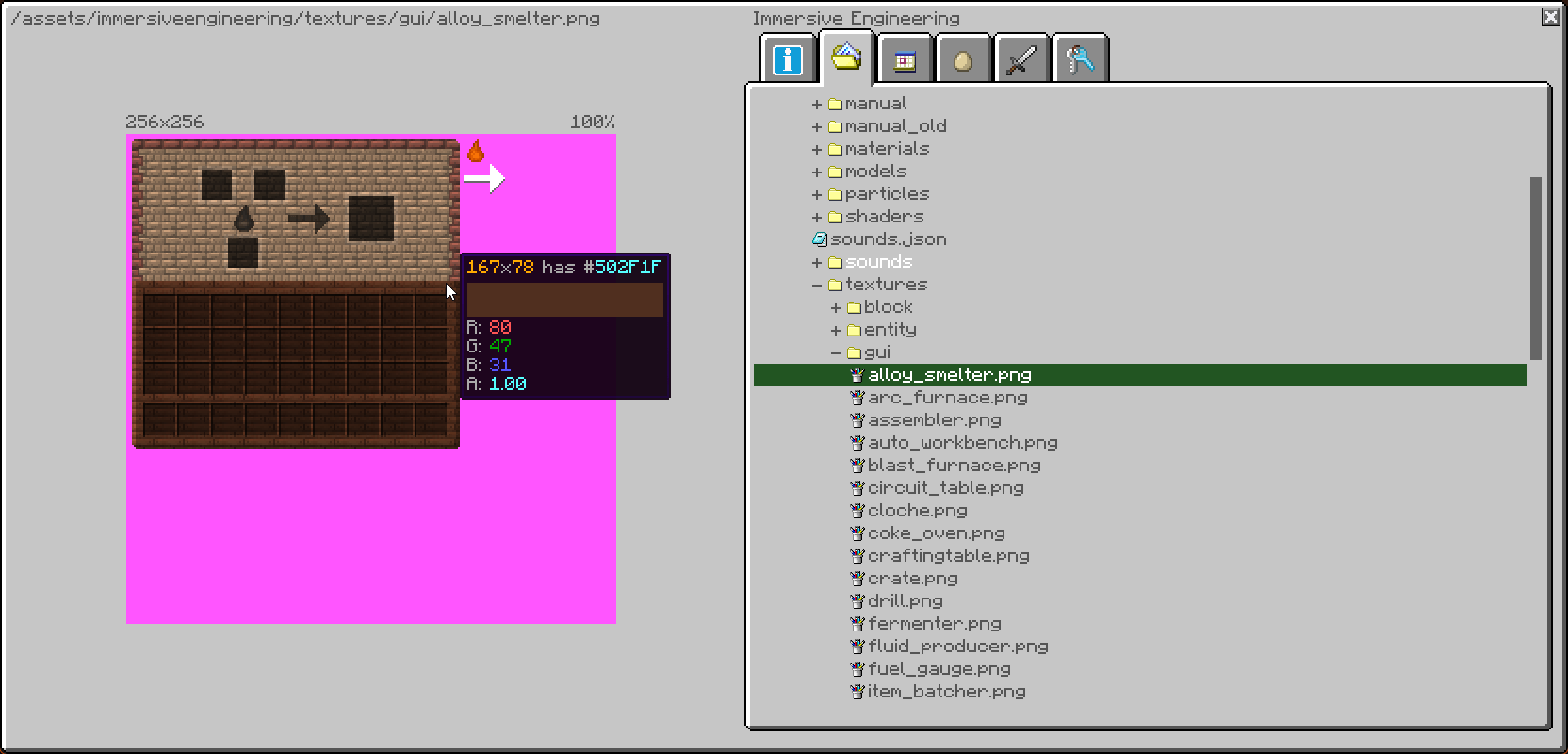This screenshot has height=754, width=1568.
Task: Open the egg icon tab
Action: click(x=963, y=60)
